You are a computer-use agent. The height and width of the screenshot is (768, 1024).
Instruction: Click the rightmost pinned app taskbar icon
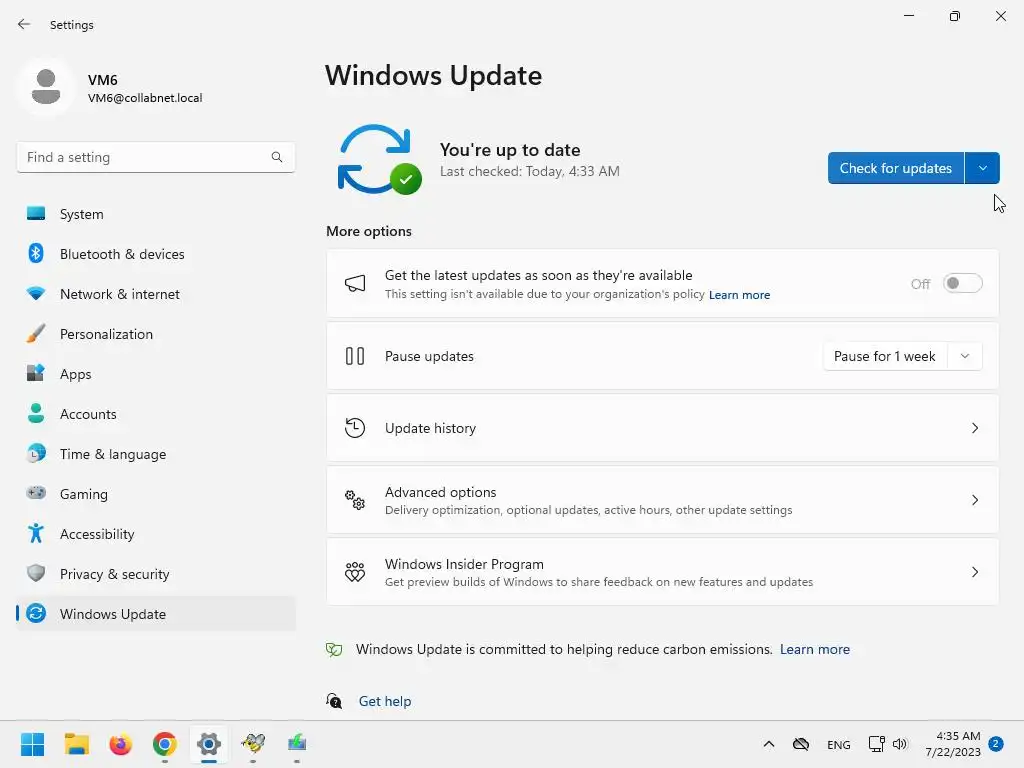click(x=297, y=744)
